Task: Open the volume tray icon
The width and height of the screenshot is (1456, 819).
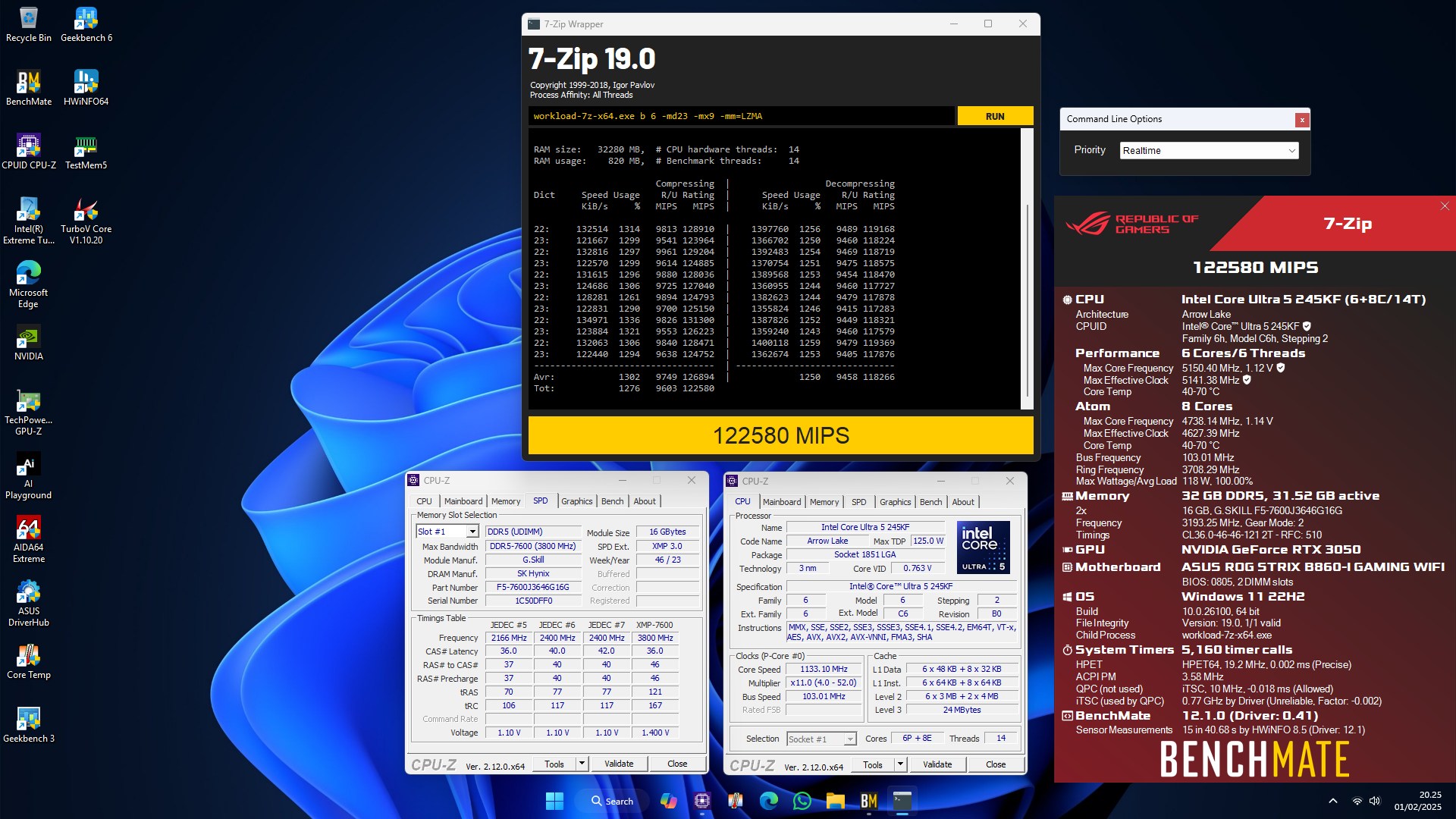Action: coord(1375,801)
